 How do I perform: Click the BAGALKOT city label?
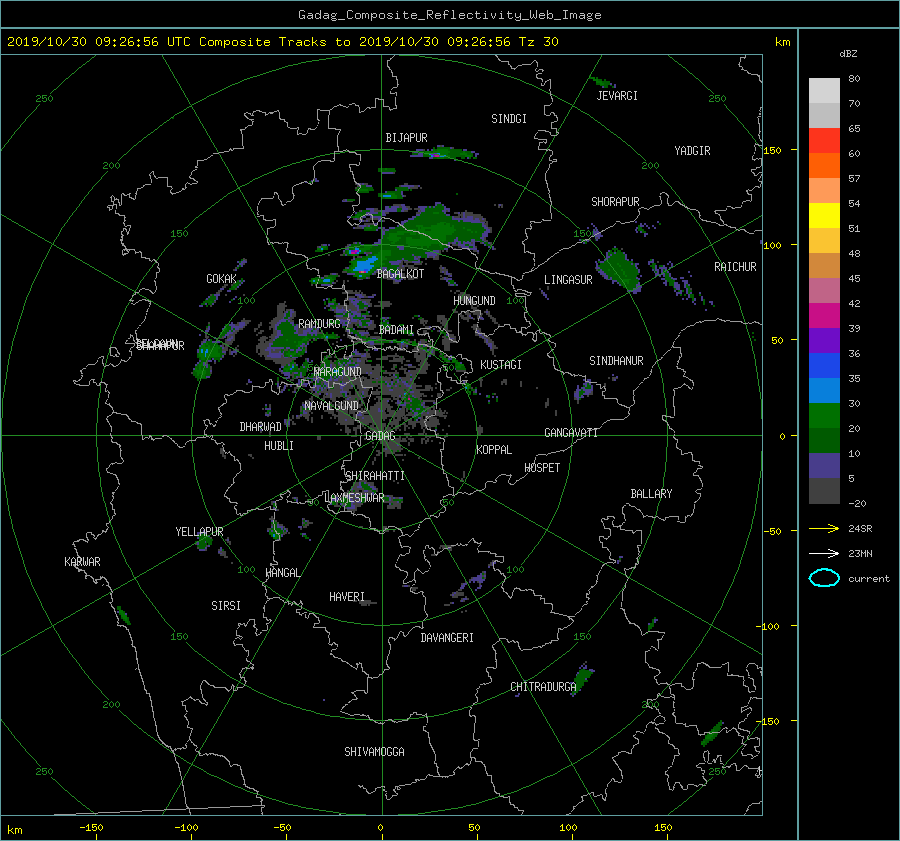(400, 274)
